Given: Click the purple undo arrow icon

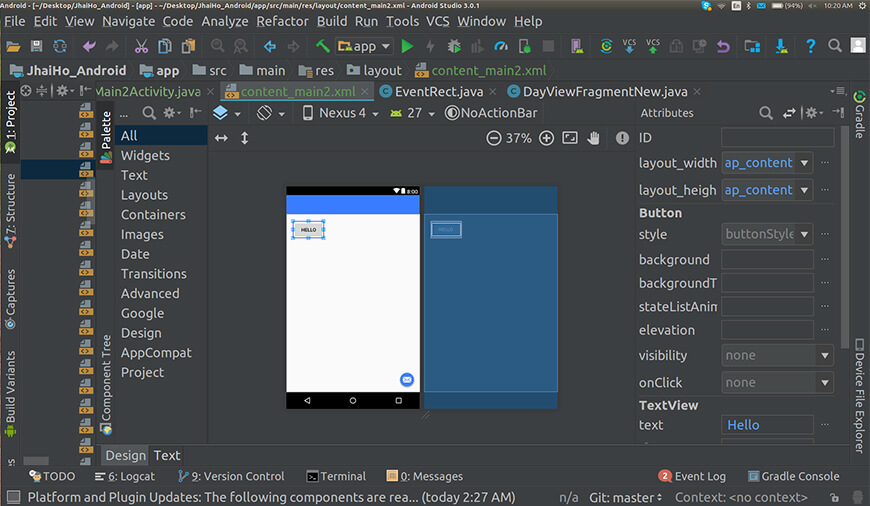Looking at the screenshot, I should (x=89, y=46).
